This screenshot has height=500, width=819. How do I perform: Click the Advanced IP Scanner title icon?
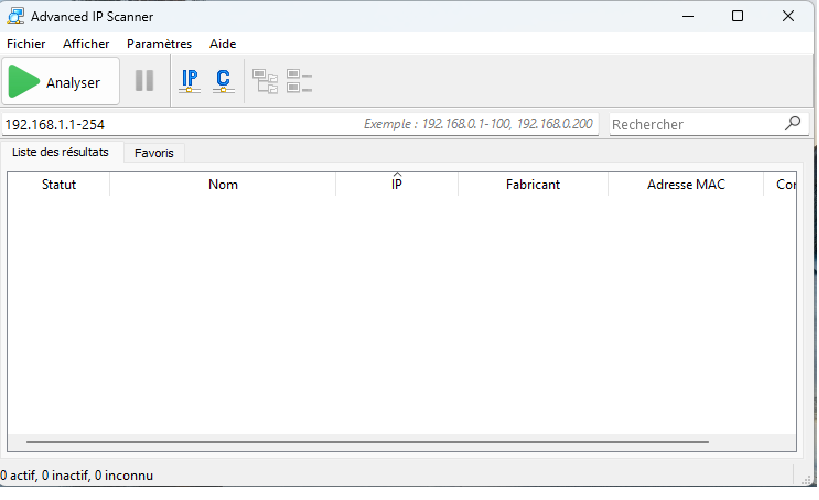coord(16,16)
